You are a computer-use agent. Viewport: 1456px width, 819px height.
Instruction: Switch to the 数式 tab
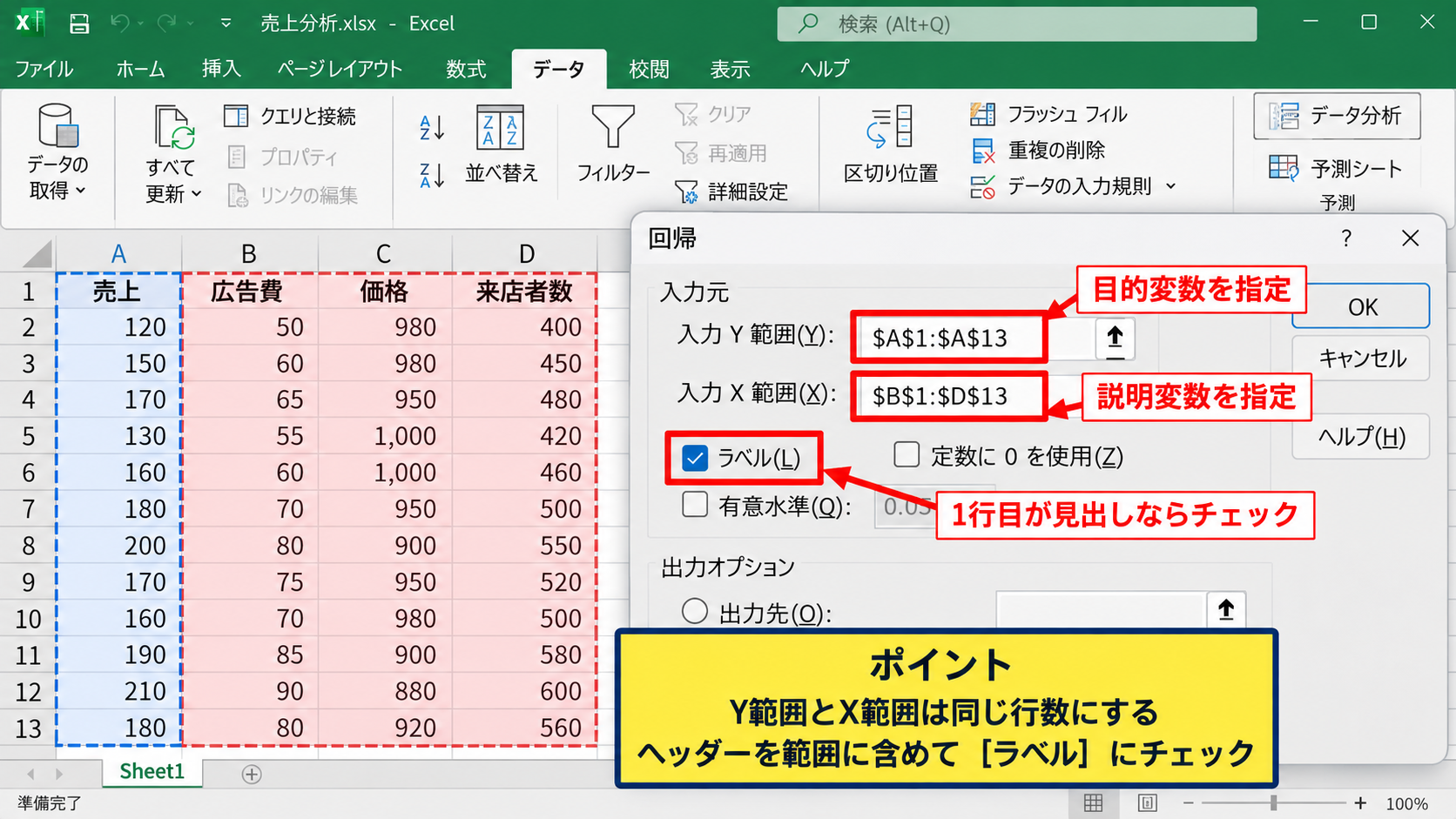click(466, 69)
